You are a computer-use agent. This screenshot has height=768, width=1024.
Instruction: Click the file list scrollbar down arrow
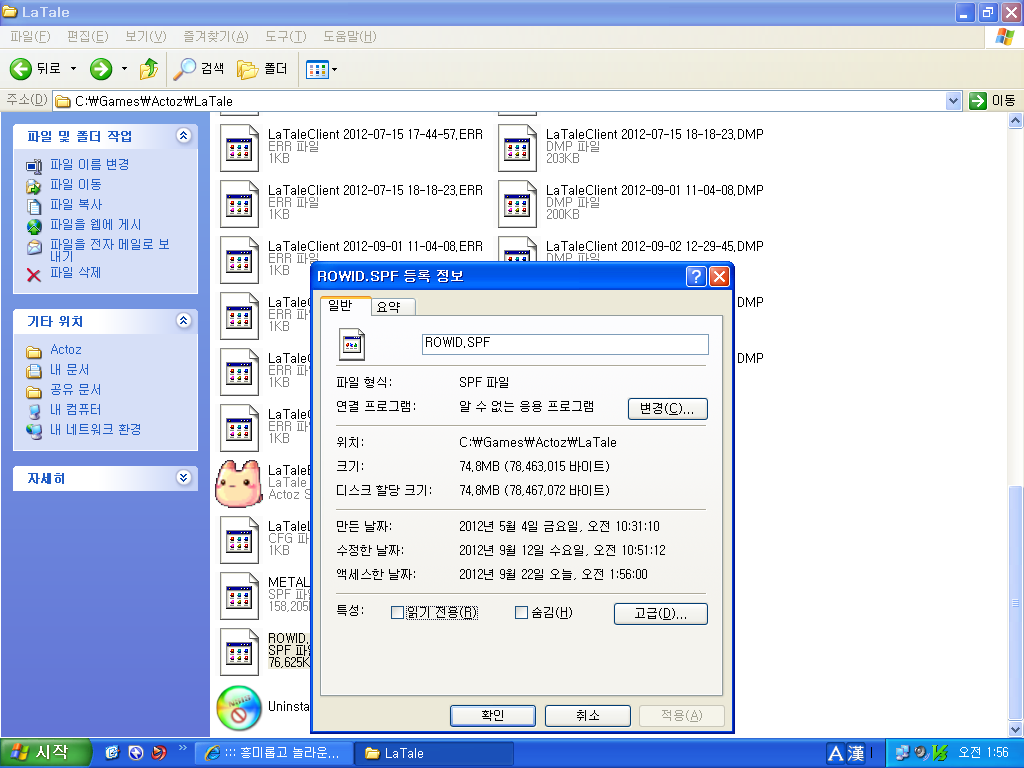point(1016,730)
